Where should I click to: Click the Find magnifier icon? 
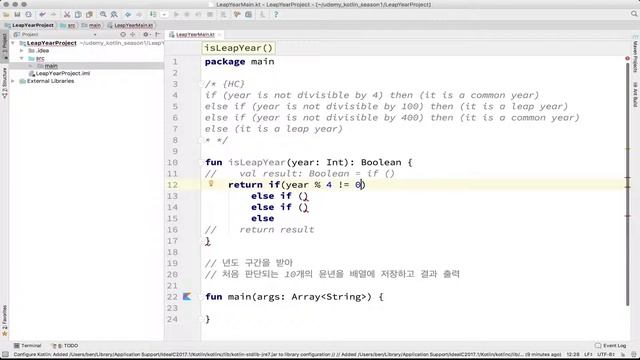pos(103,15)
